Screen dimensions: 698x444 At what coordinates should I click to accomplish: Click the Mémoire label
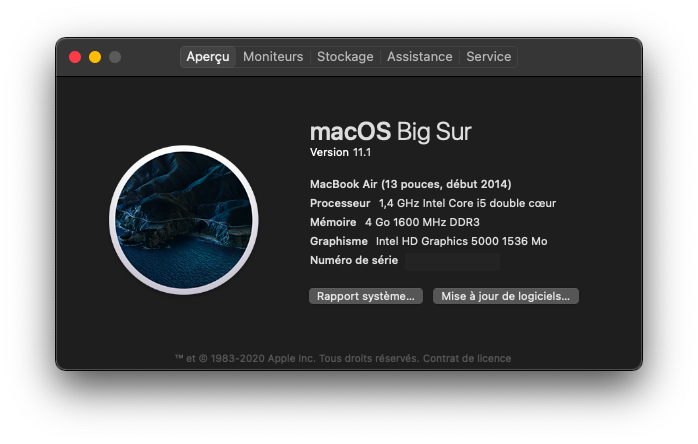click(x=333, y=222)
